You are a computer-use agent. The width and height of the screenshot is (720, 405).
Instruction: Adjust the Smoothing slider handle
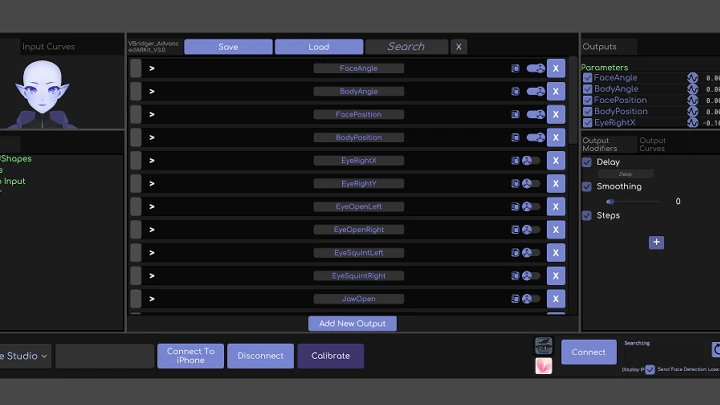pos(610,202)
